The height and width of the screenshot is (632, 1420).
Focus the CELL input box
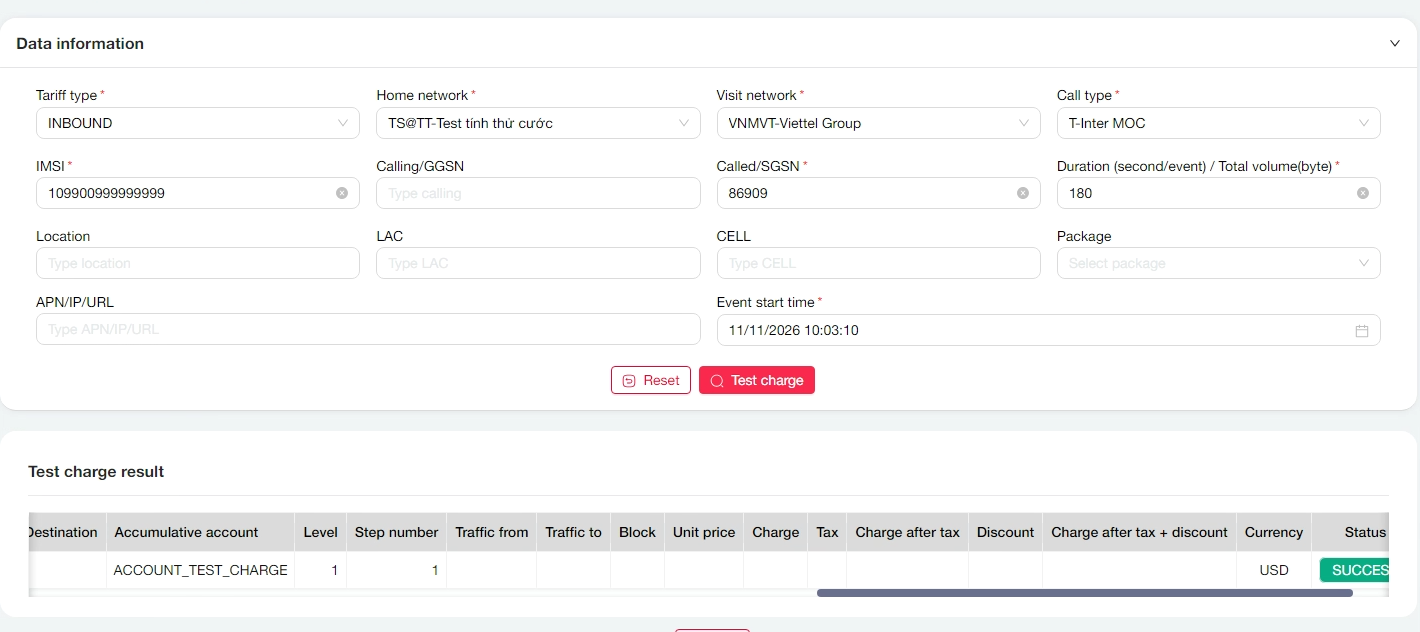pyautogui.click(x=877, y=263)
